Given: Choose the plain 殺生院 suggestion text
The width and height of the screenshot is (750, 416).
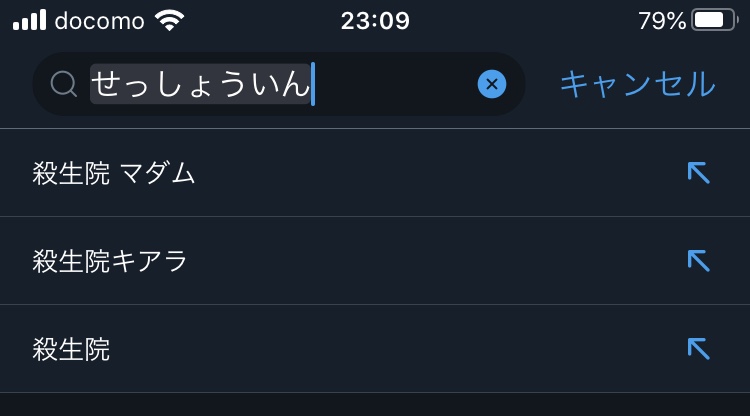Looking at the screenshot, I should click(x=71, y=349).
